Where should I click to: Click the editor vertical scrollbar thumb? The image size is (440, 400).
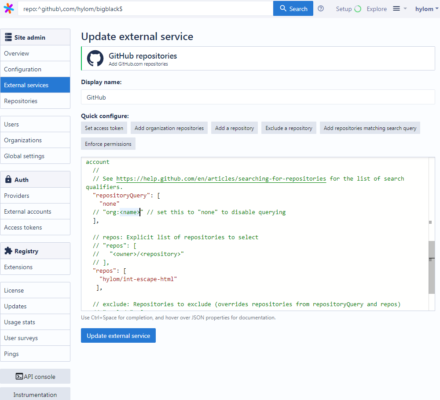coord(432,267)
